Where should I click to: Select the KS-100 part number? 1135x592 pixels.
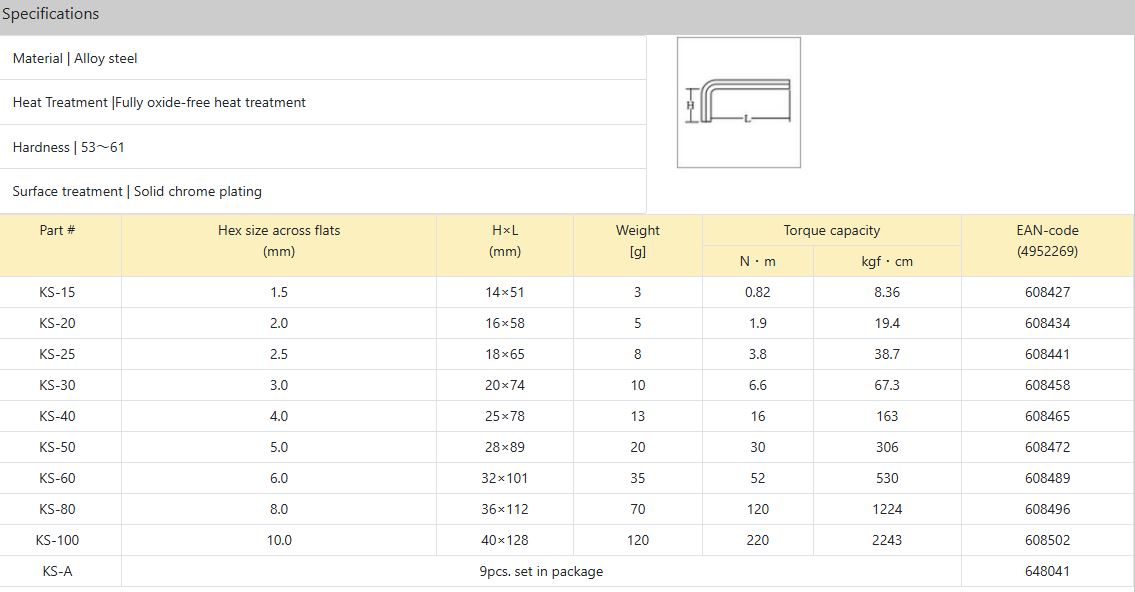click(57, 540)
